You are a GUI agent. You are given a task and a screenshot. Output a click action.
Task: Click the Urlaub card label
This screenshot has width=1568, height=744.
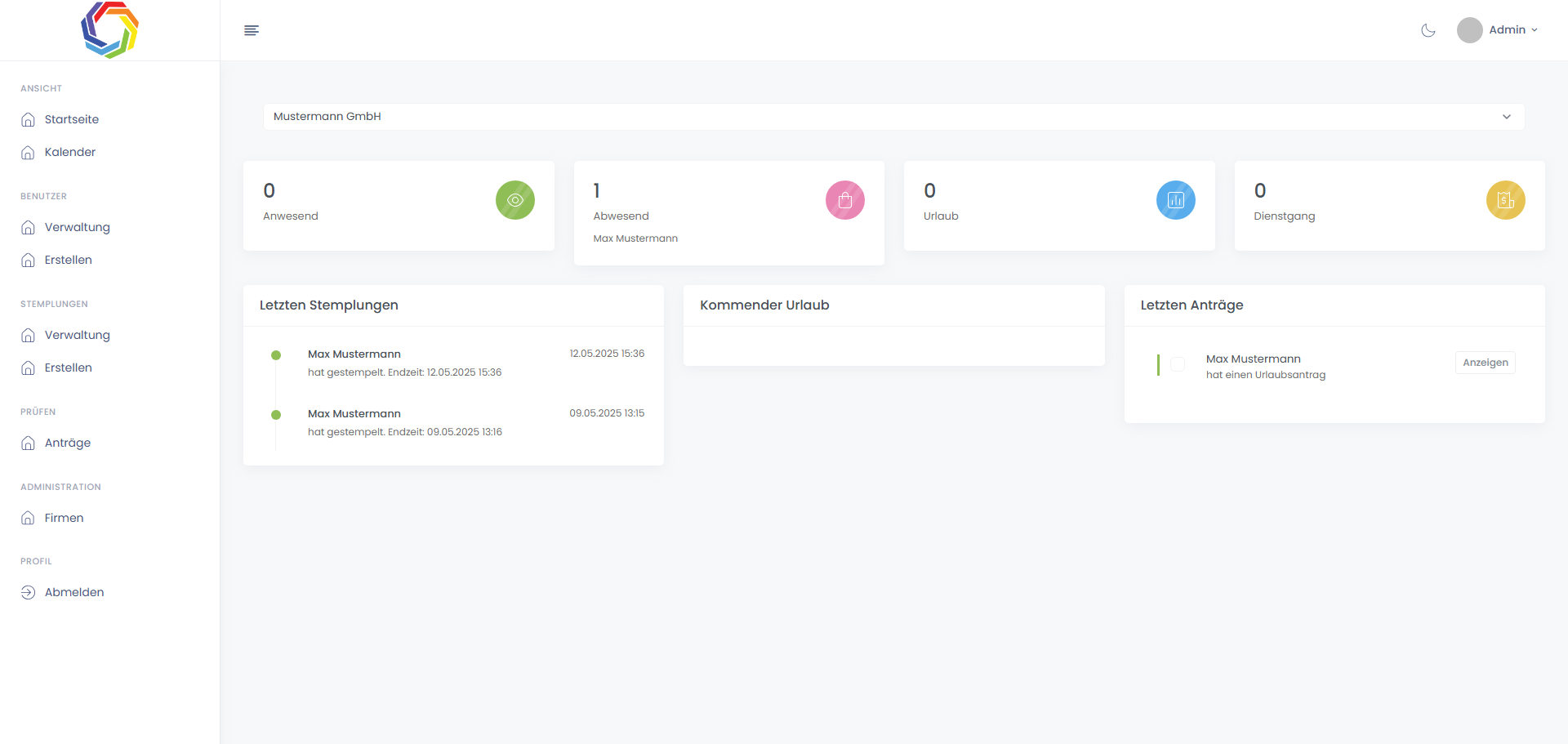pos(941,216)
